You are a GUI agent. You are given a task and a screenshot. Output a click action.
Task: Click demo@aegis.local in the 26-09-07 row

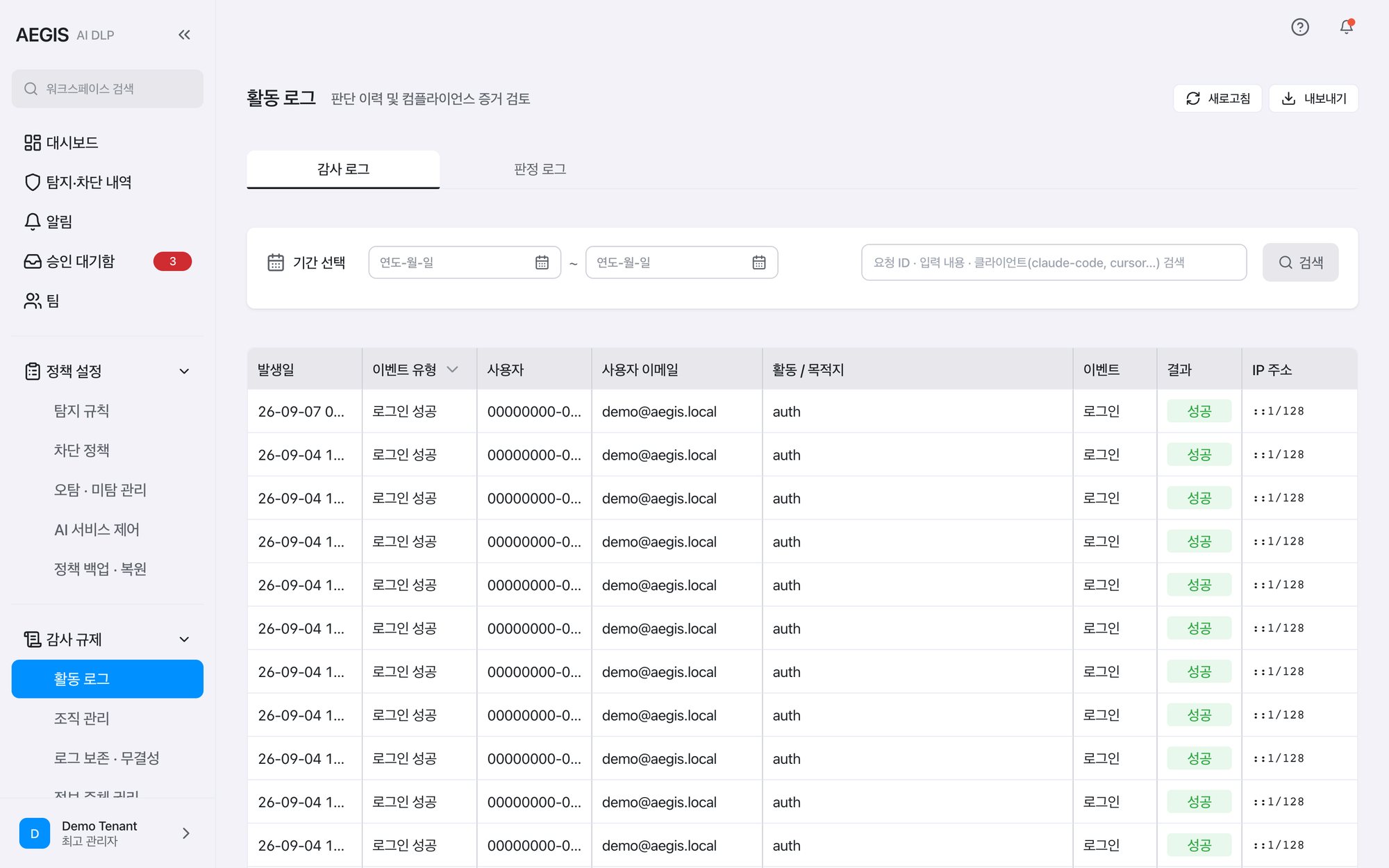point(659,411)
